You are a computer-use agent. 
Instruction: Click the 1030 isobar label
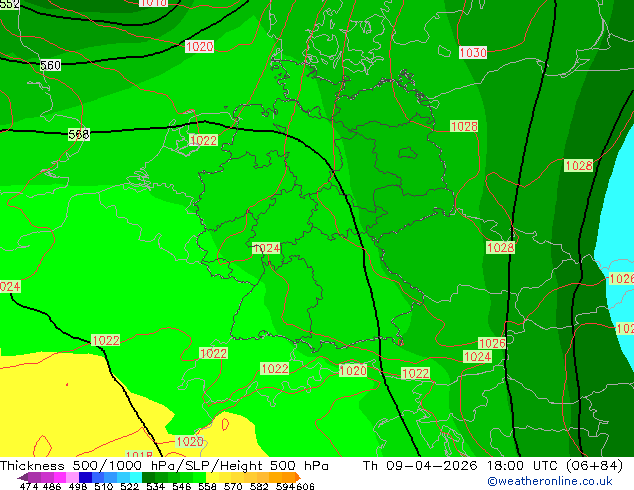pyautogui.click(x=473, y=53)
